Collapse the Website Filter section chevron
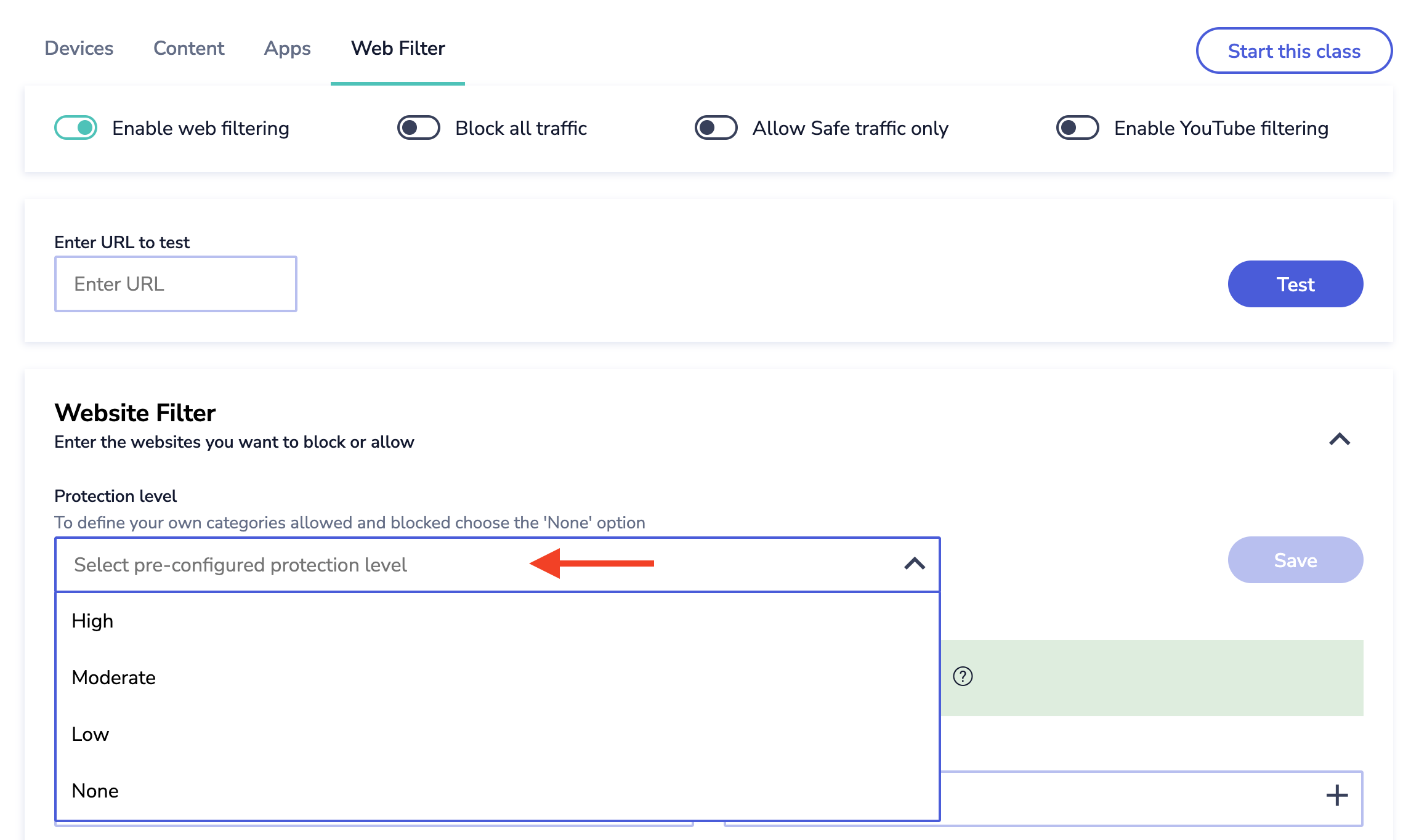The height and width of the screenshot is (840, 1419). (1340, 439)
